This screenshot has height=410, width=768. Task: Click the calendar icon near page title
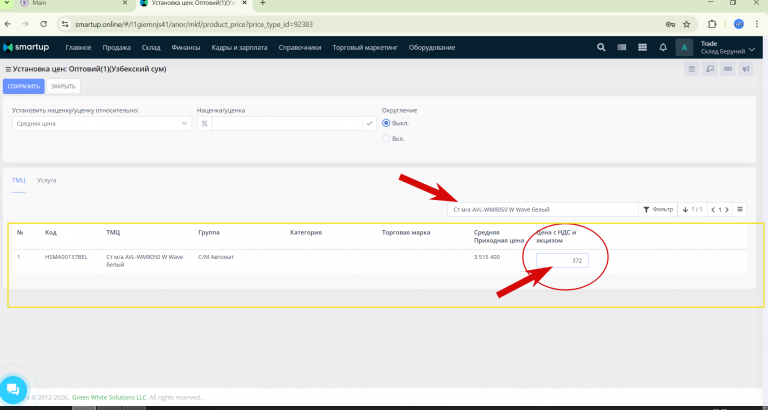coord(692,70)
